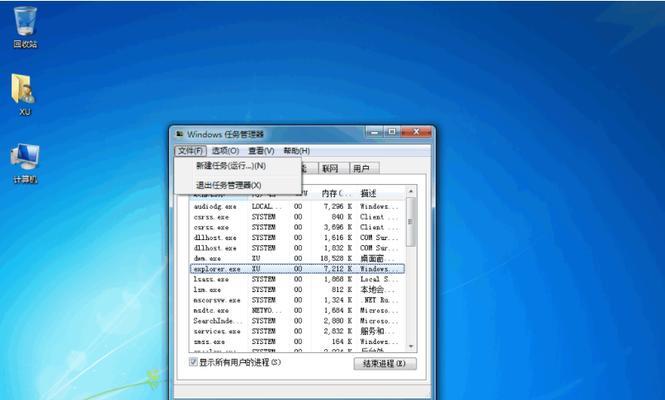
Task: Click the NETWO... user name cell
Action: (266, 310)
